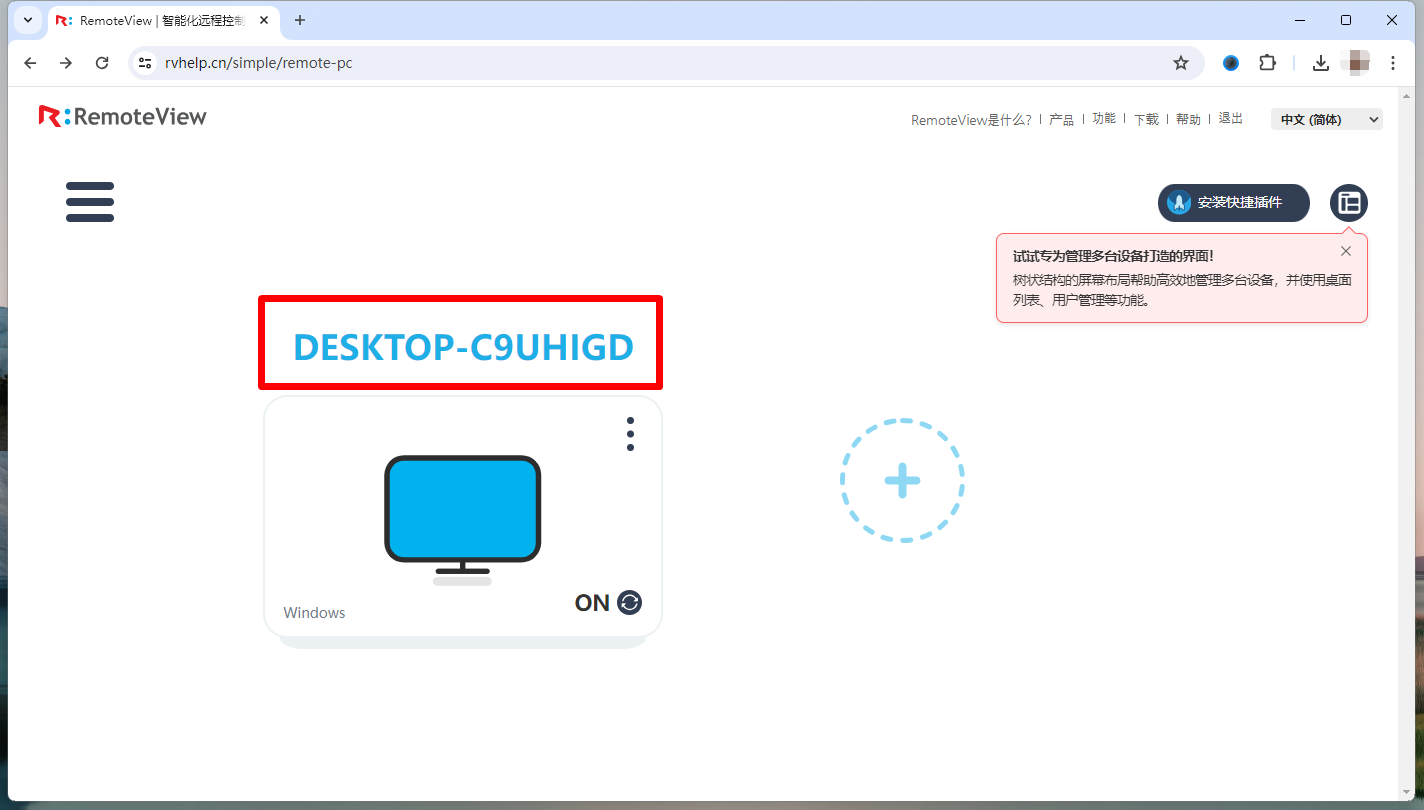
Task: Open the language dropdown 中文 (简体)
Action: [x=1327, y=119]
